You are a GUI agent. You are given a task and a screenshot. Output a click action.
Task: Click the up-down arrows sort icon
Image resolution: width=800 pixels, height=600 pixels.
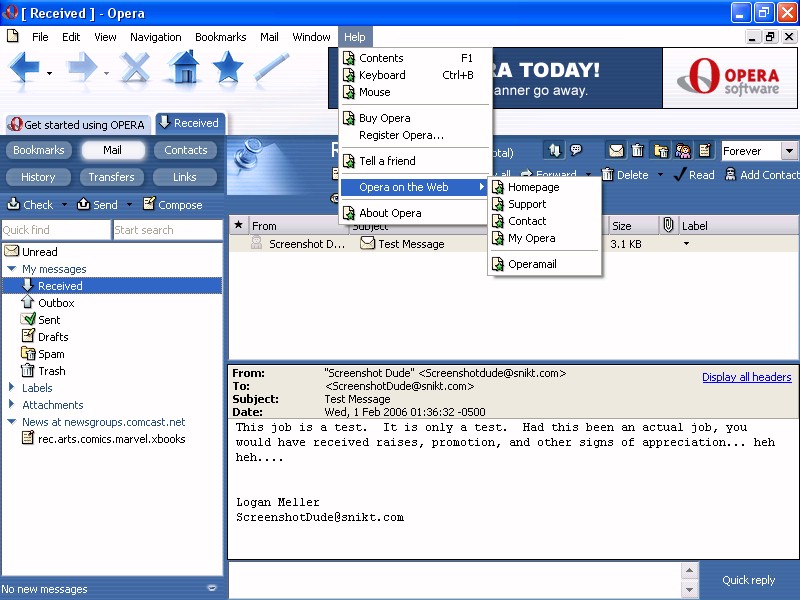(555, 150)
